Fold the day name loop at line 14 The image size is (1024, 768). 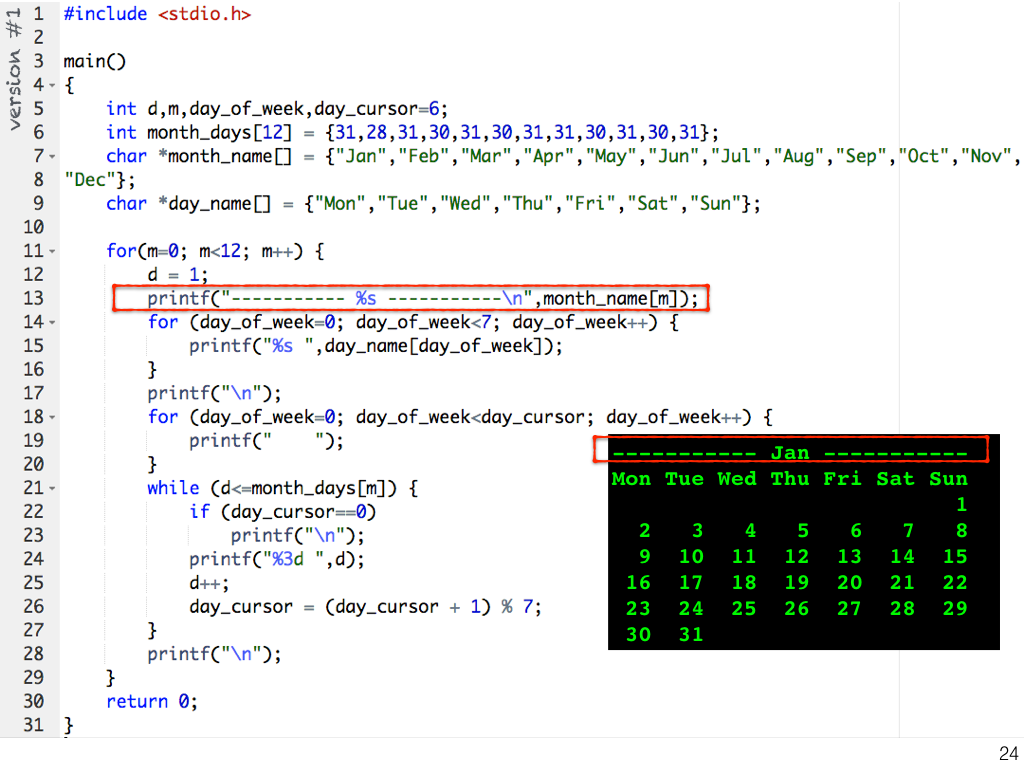coord(52,323)
